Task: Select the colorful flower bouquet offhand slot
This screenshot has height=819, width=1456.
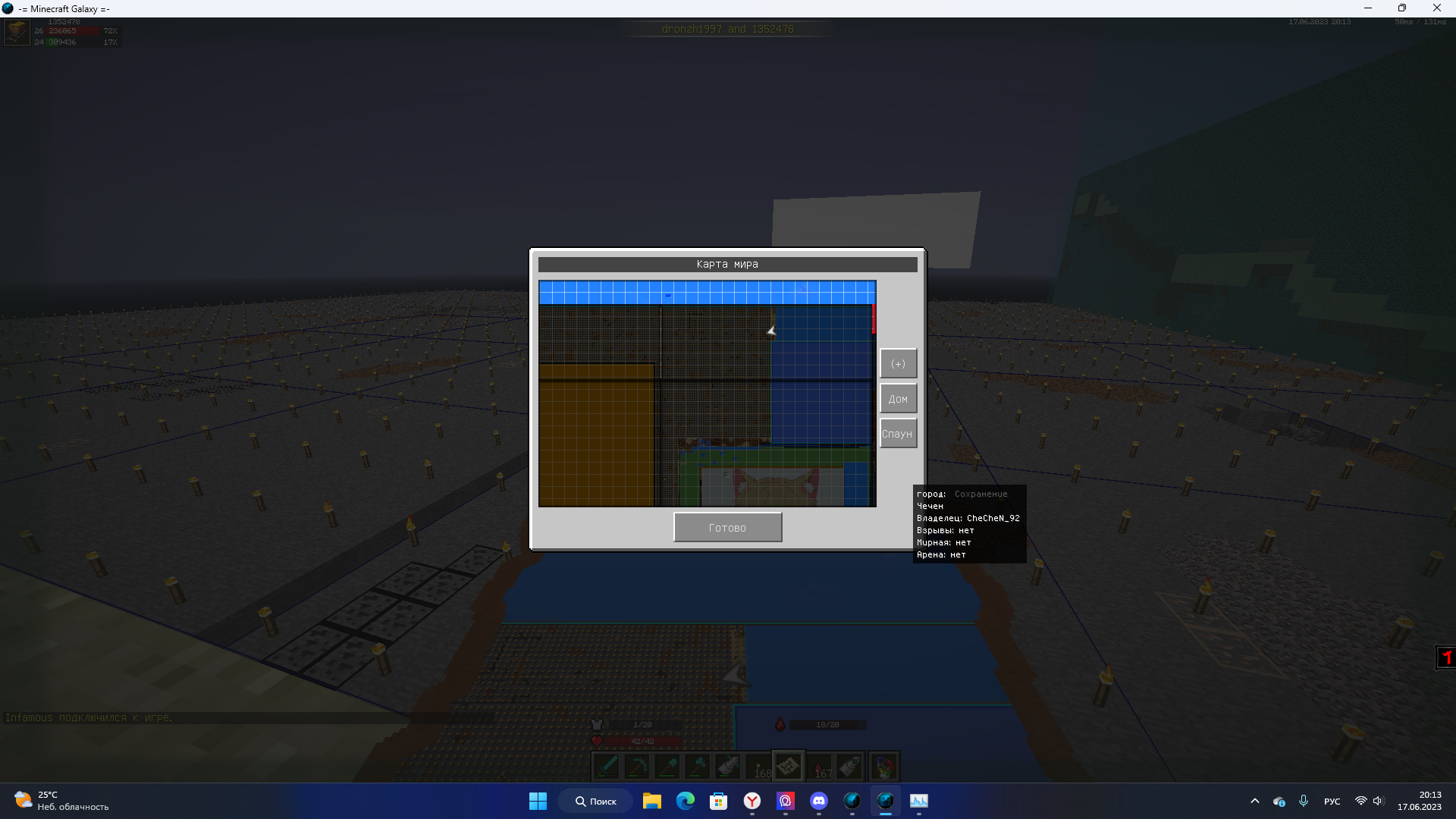Action: tap(884, 767)
